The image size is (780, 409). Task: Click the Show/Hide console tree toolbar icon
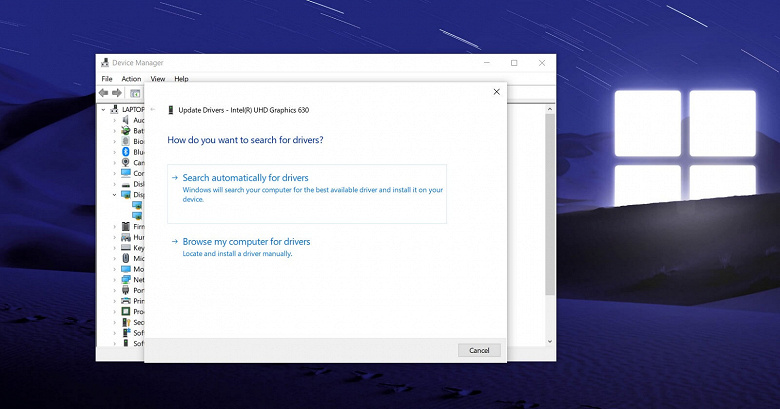coord(135,93)
